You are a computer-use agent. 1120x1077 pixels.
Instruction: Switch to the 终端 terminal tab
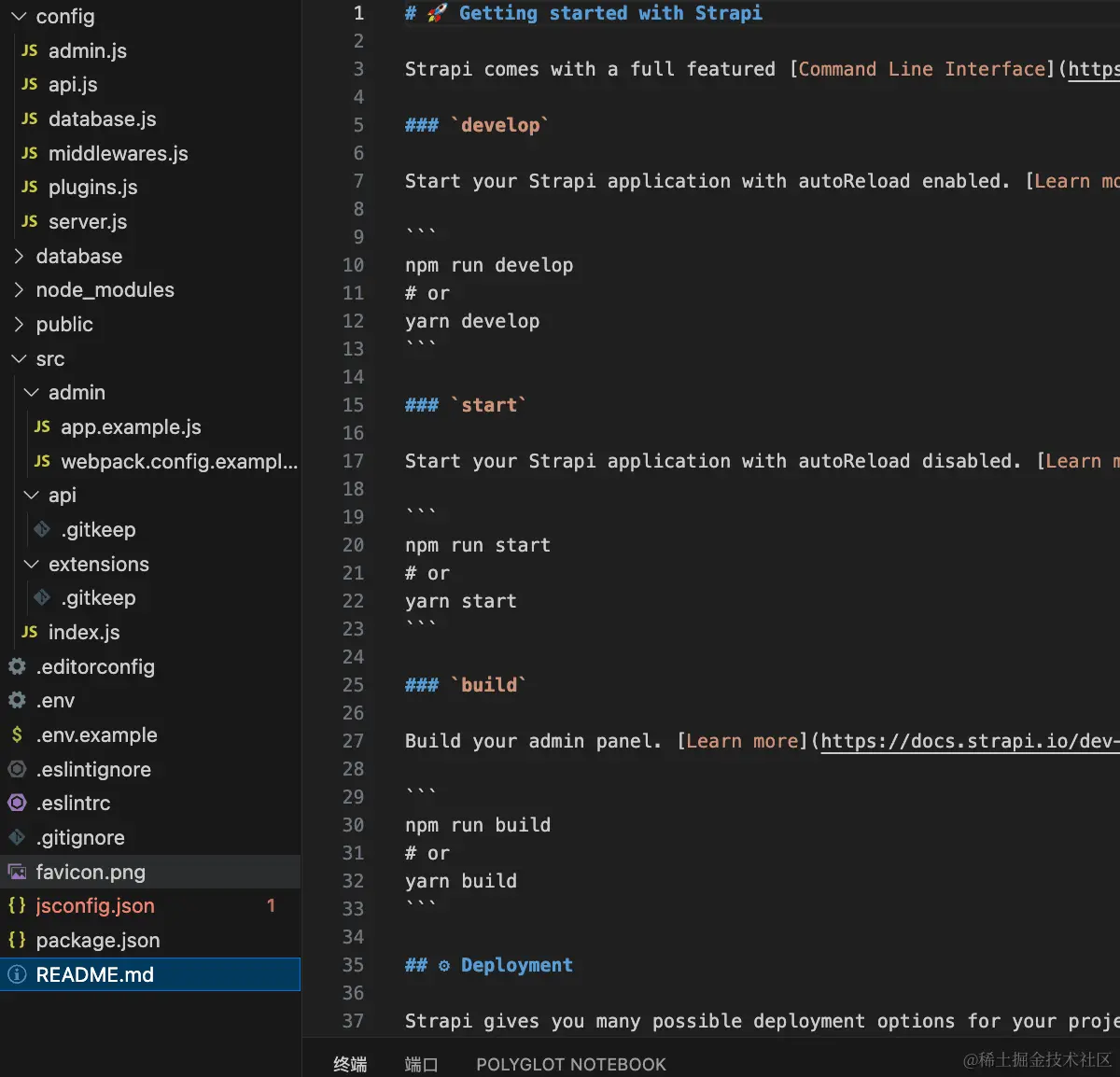click(x=350, y=1064)
